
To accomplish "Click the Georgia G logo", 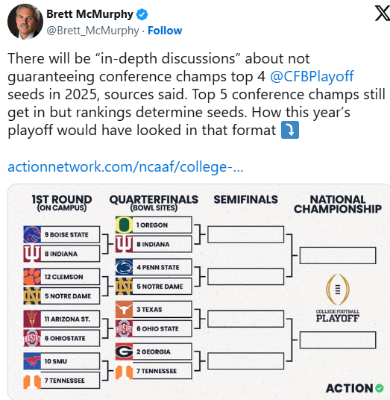I will point(124,352).
